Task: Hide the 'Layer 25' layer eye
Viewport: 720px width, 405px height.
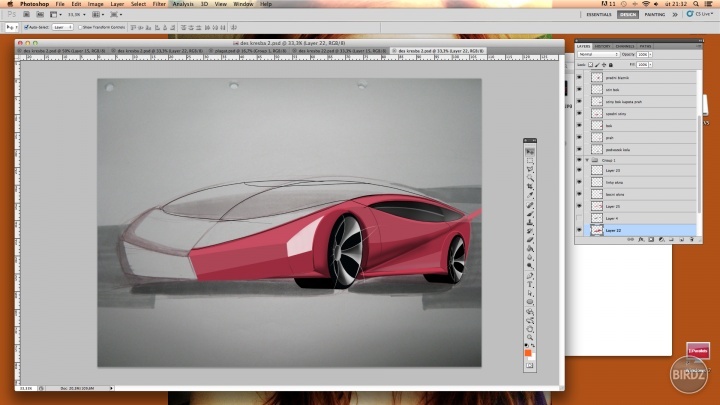Action: pos(579,206)
